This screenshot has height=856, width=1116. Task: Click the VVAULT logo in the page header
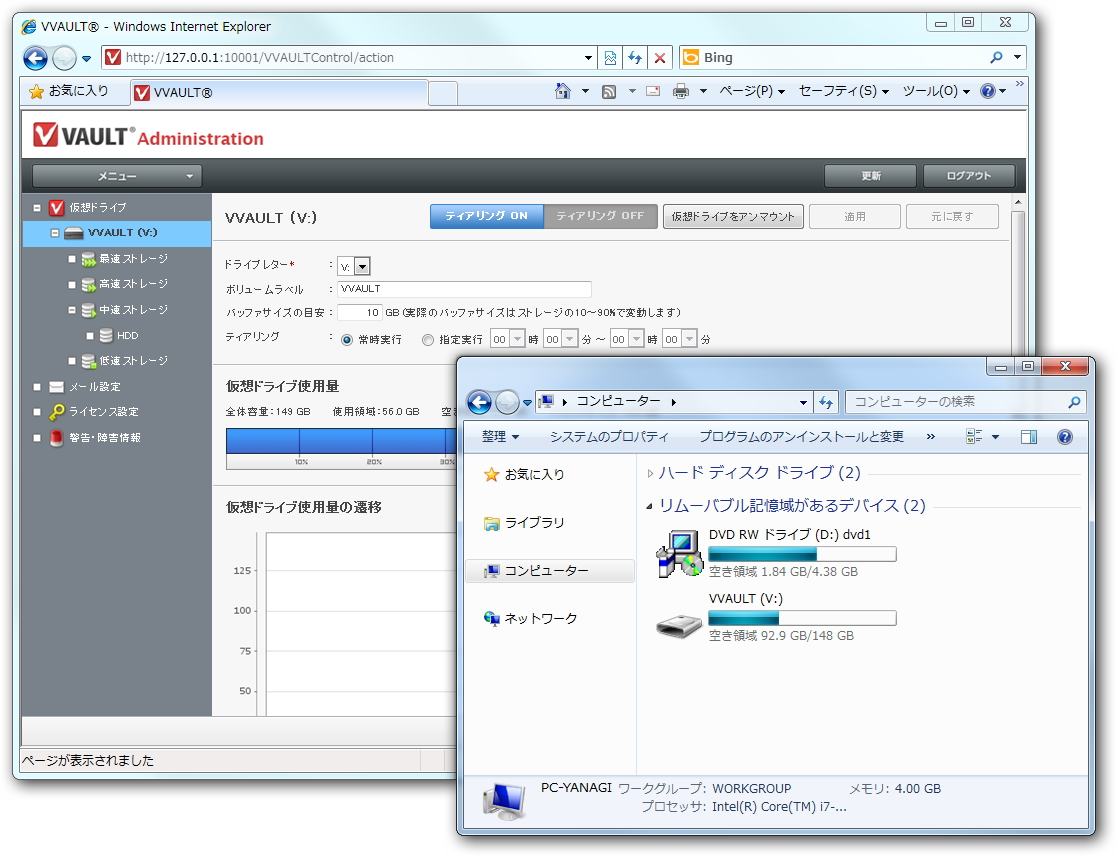coord(45,133)
